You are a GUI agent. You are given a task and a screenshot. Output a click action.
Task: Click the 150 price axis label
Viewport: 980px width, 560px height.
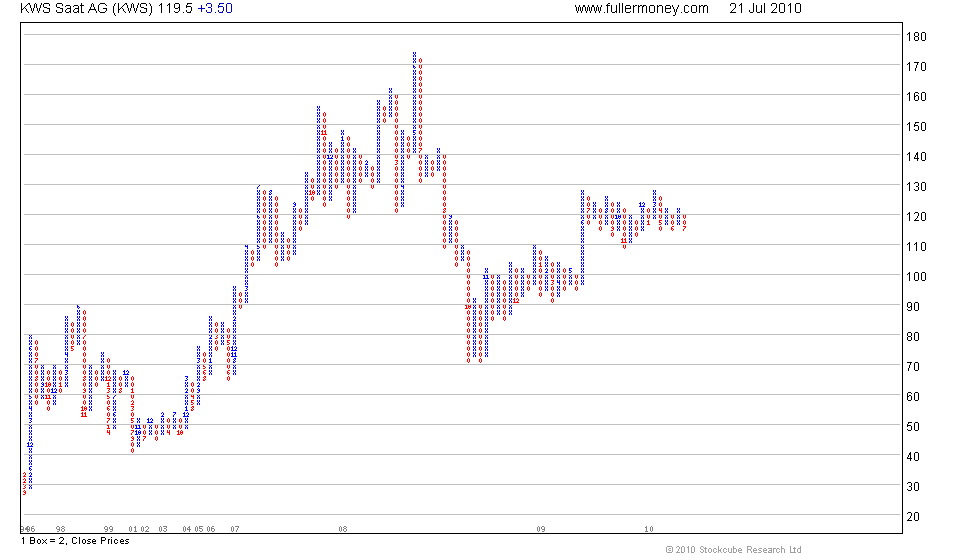916,127
